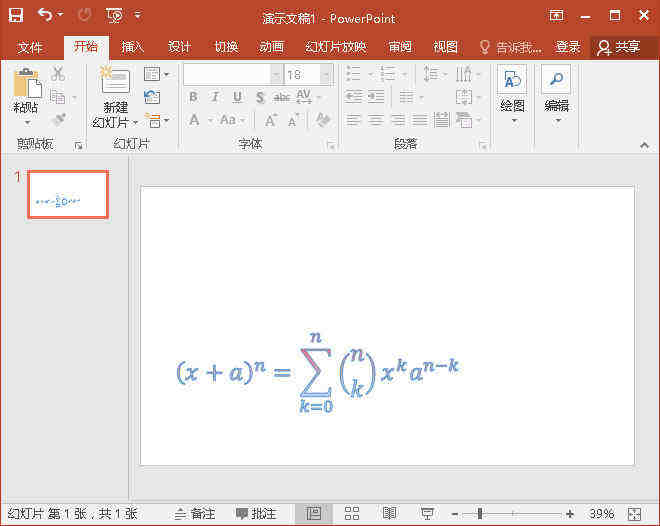Click the Decrease Font Size icon
This screenshot has width=660, height=526.
[x=294, y=120]
